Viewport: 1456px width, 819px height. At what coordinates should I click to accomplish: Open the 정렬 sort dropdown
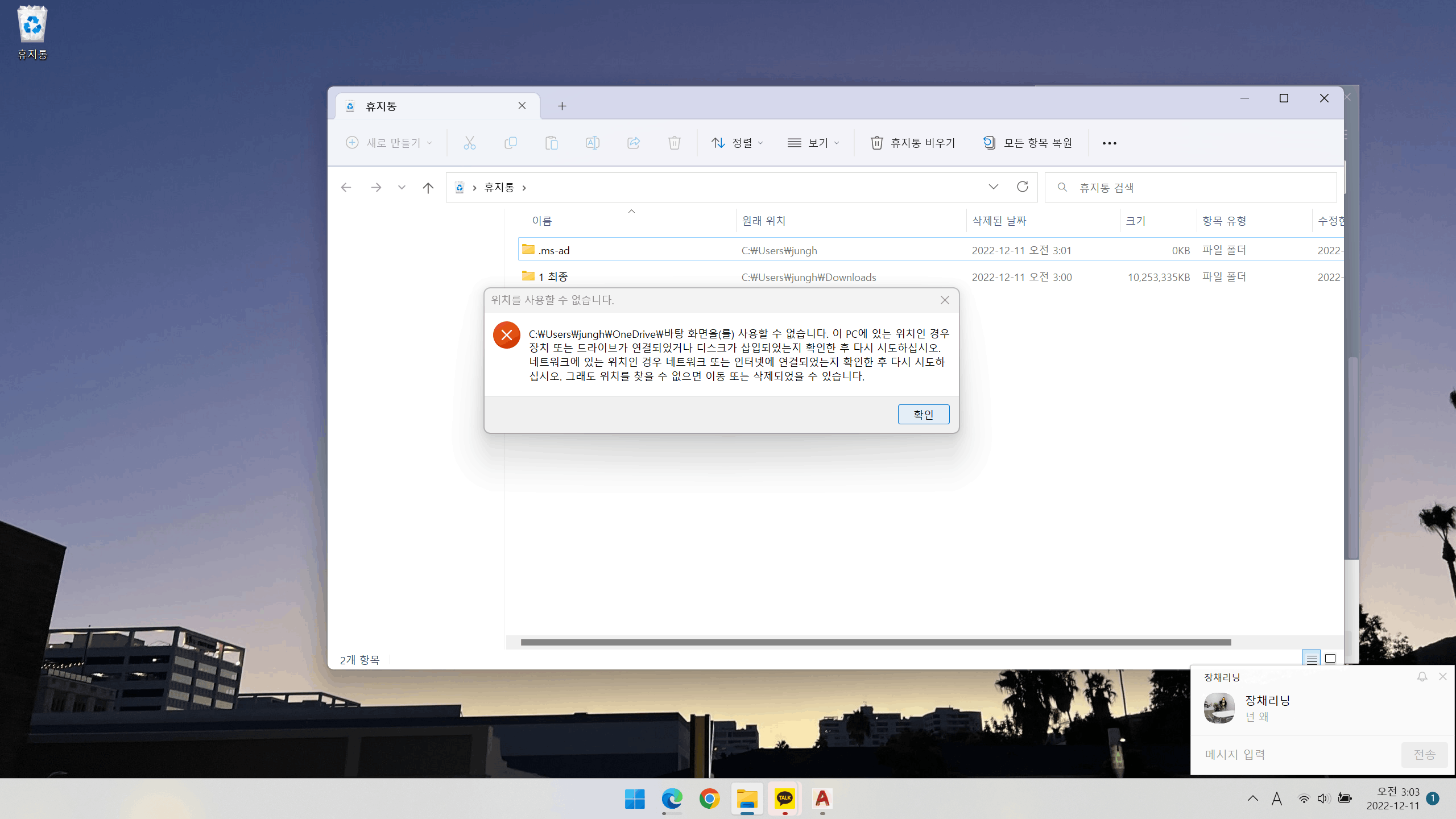pyautogui.click(x=737, y=143)
